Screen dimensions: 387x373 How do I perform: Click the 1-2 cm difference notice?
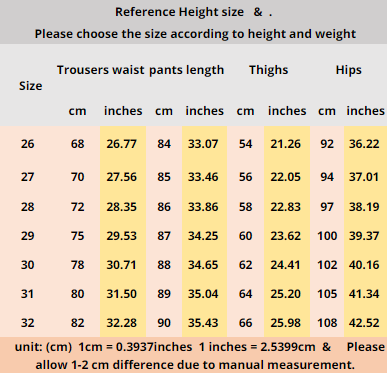[195, 365]
